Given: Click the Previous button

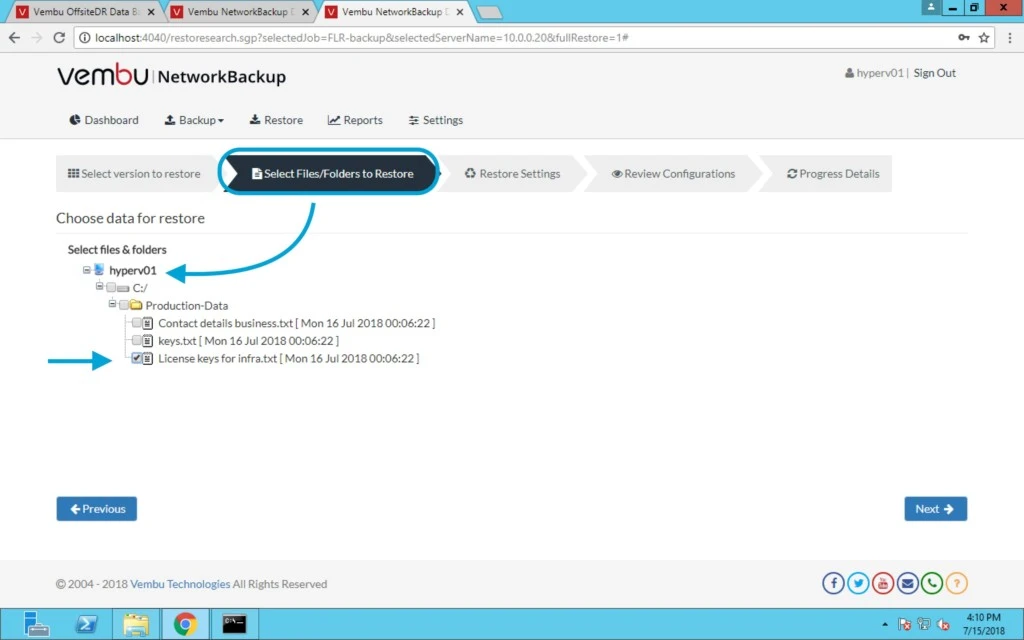Looking at the screenshot, I should tap(97, 509).
